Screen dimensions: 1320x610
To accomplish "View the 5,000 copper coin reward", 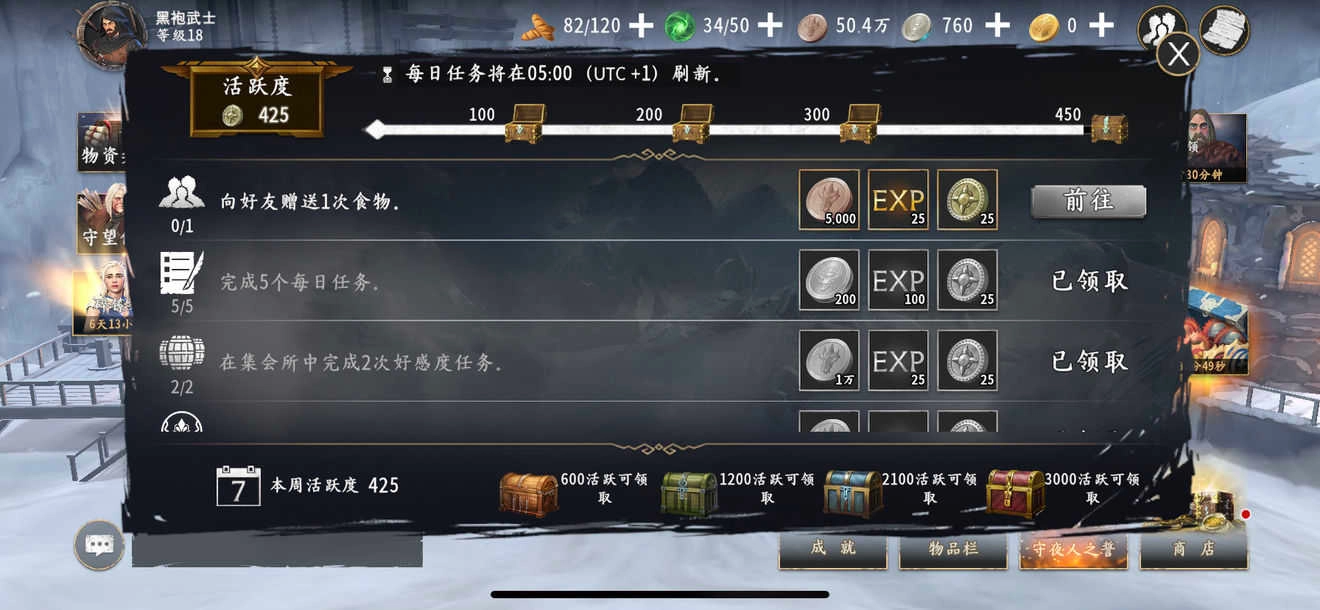I will 829,199.
